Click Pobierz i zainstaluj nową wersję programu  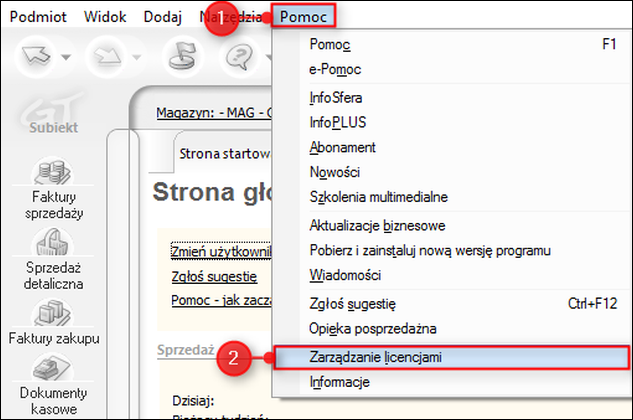coord(430,250)
